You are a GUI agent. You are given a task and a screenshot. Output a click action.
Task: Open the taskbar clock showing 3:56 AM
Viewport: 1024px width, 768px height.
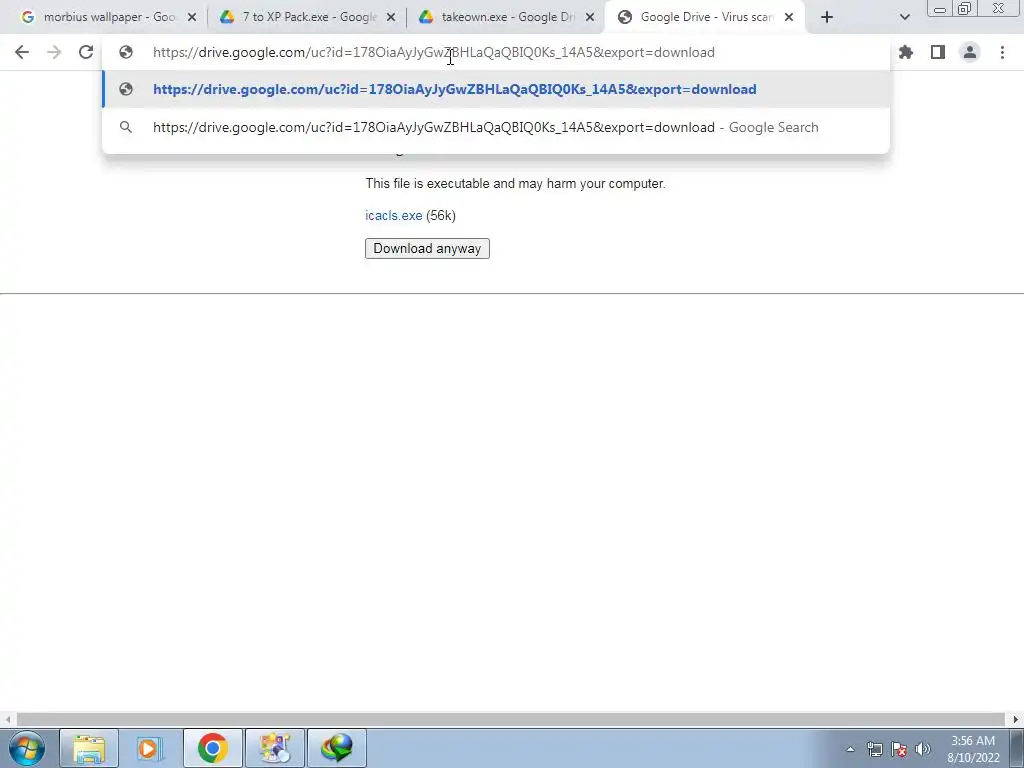(973, 749)
